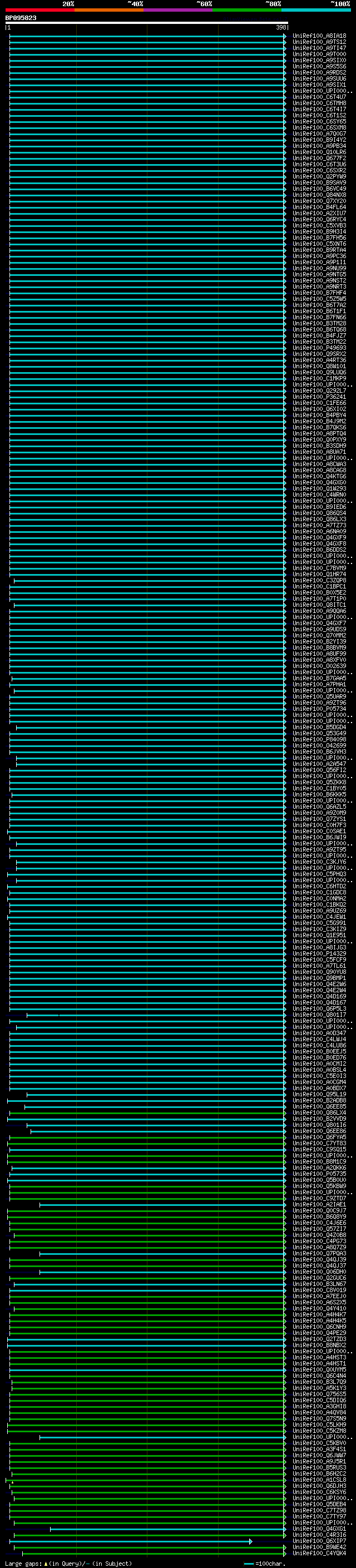
Task: Open hit UniRef100_C7YT83
Action: click(319, 1143)
